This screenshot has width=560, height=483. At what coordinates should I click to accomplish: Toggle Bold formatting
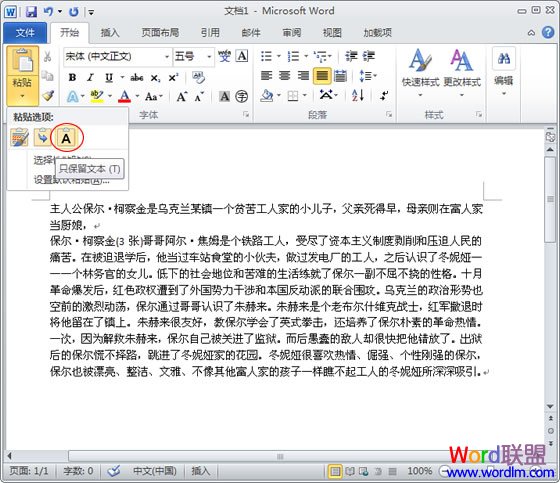(72, 77)
